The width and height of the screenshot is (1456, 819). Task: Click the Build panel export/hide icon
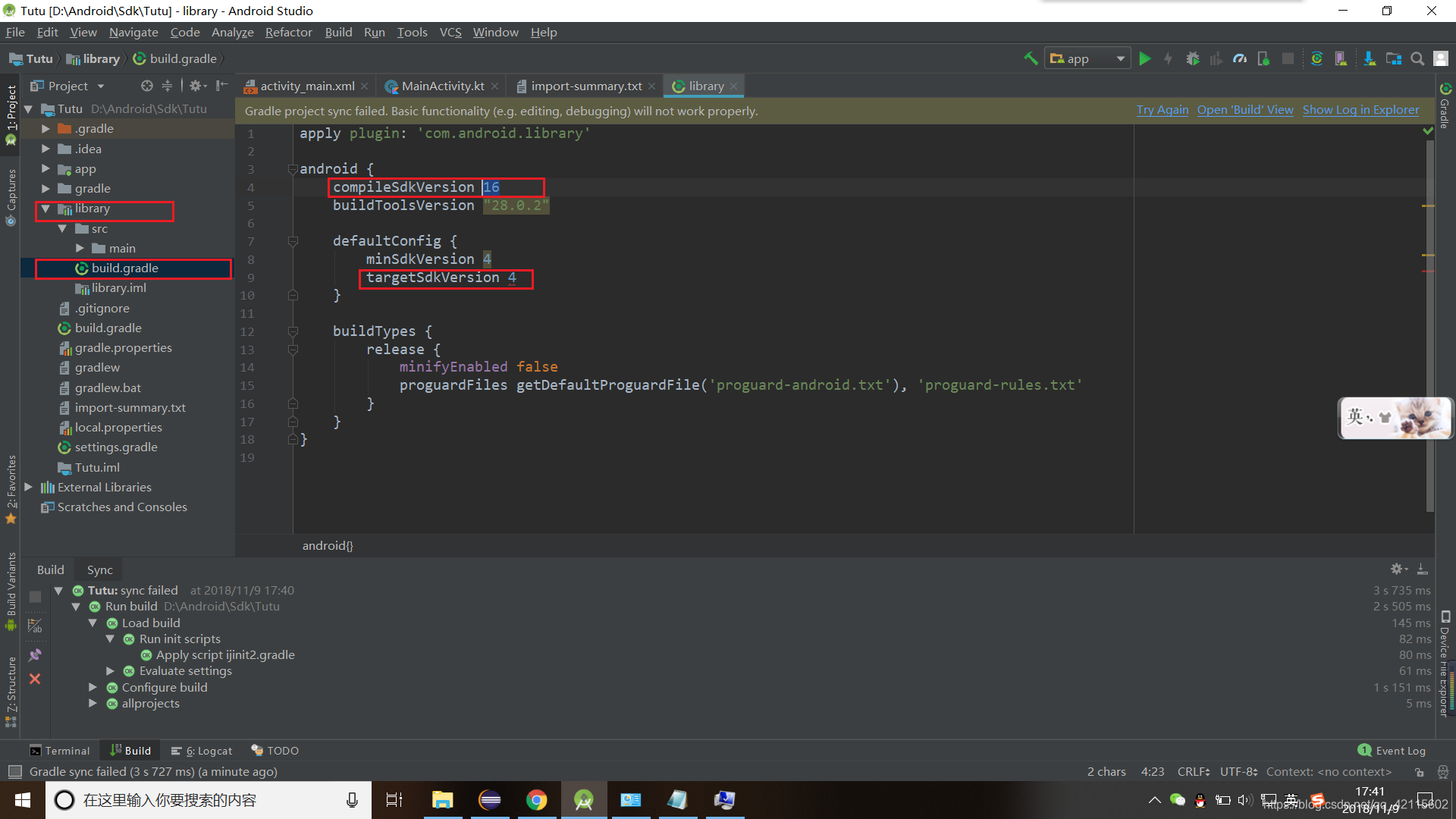point(1423,569)
